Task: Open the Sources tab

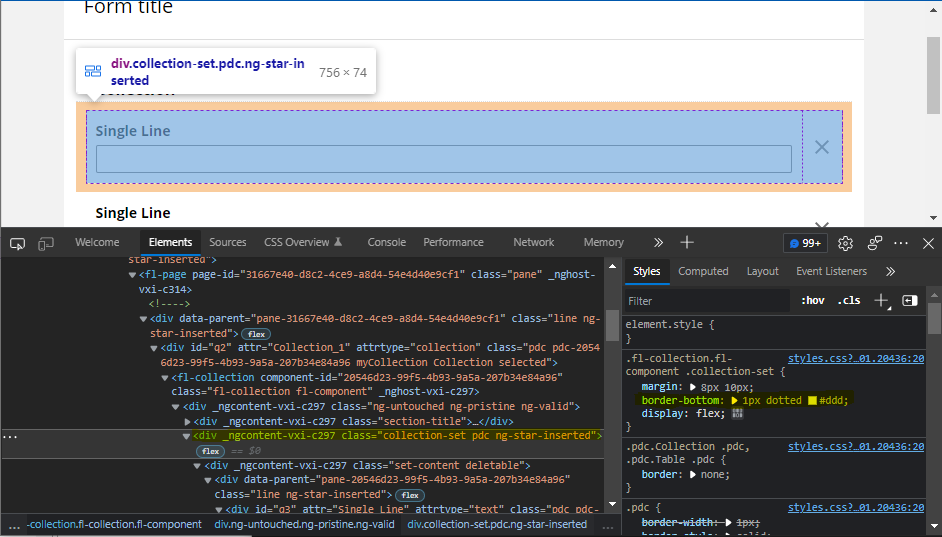Action: [228, 243]
